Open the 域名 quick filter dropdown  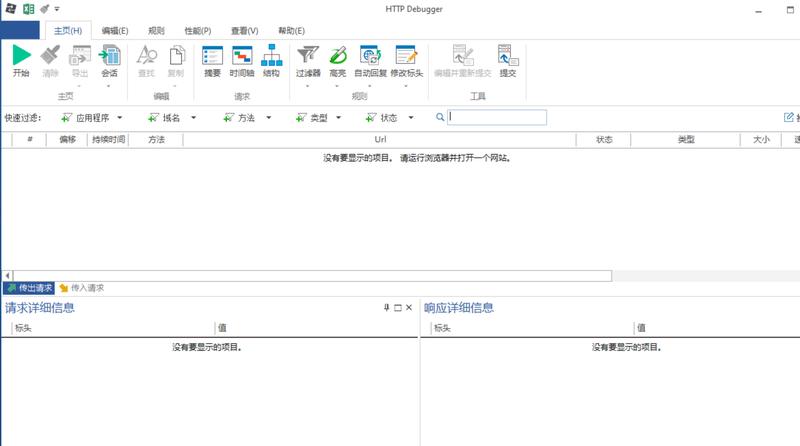click(193, 118)
